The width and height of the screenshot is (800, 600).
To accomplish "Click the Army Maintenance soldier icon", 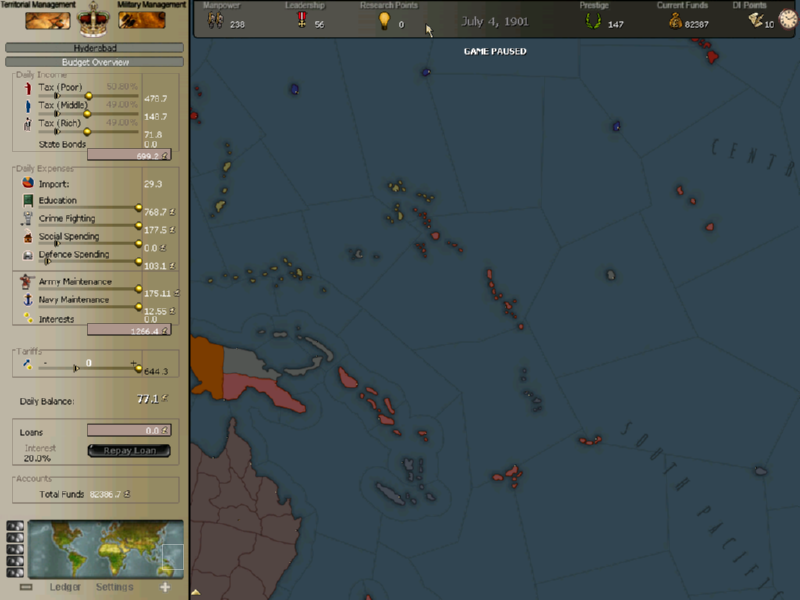I will click(x=27, y=282).
